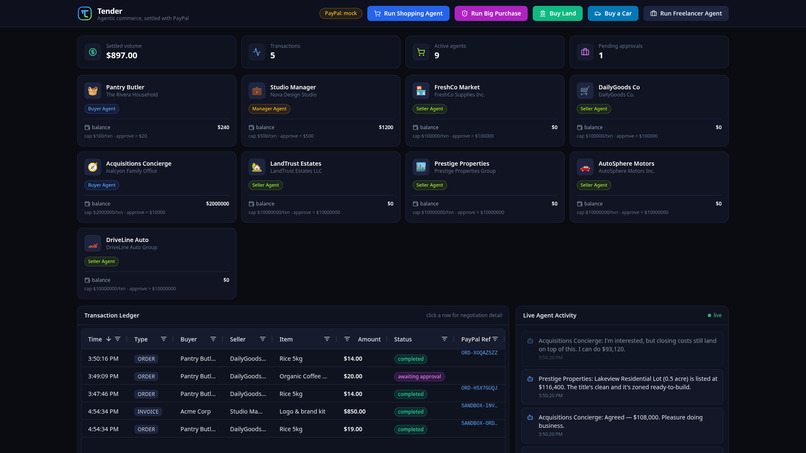The image size is (806, 453).
Task: Open the Amount column filter menu
Action: (x=347, y=339)
